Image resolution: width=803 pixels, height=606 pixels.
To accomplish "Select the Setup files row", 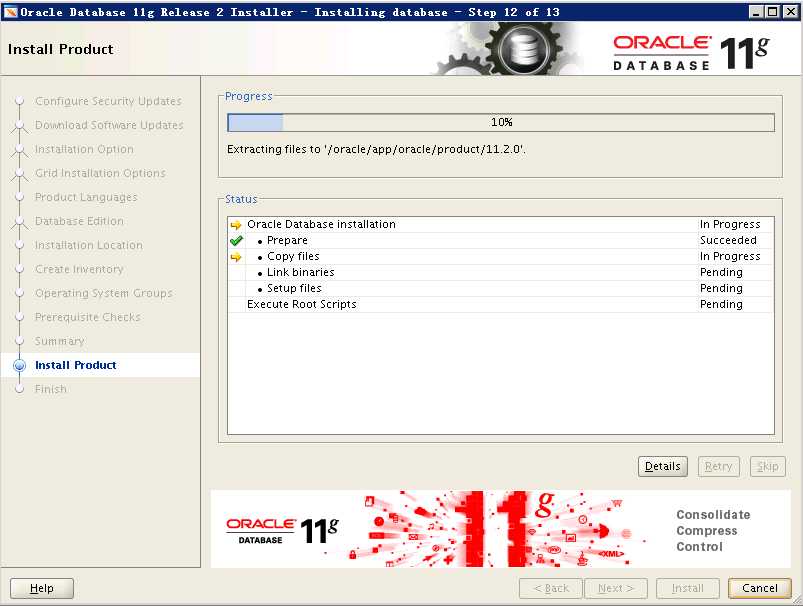I will point(501,288).
